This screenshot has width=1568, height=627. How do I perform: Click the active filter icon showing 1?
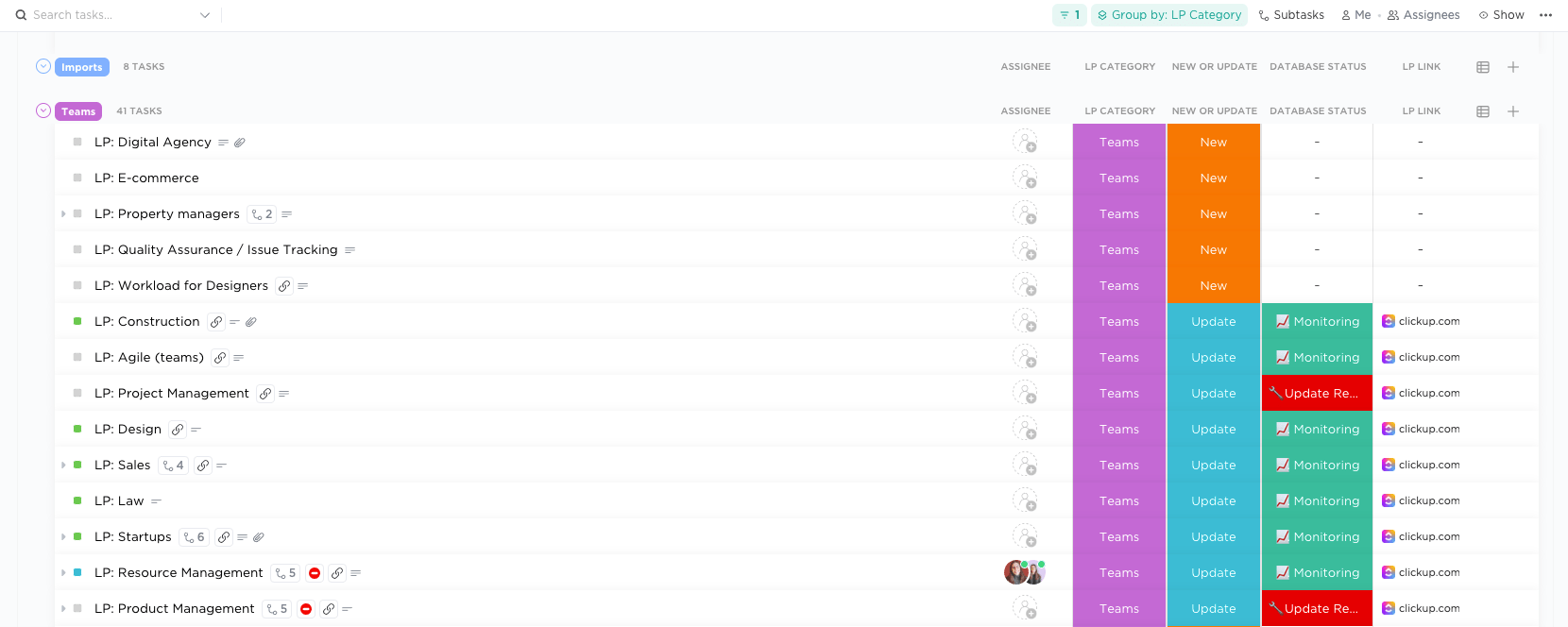click(1069, 15)
